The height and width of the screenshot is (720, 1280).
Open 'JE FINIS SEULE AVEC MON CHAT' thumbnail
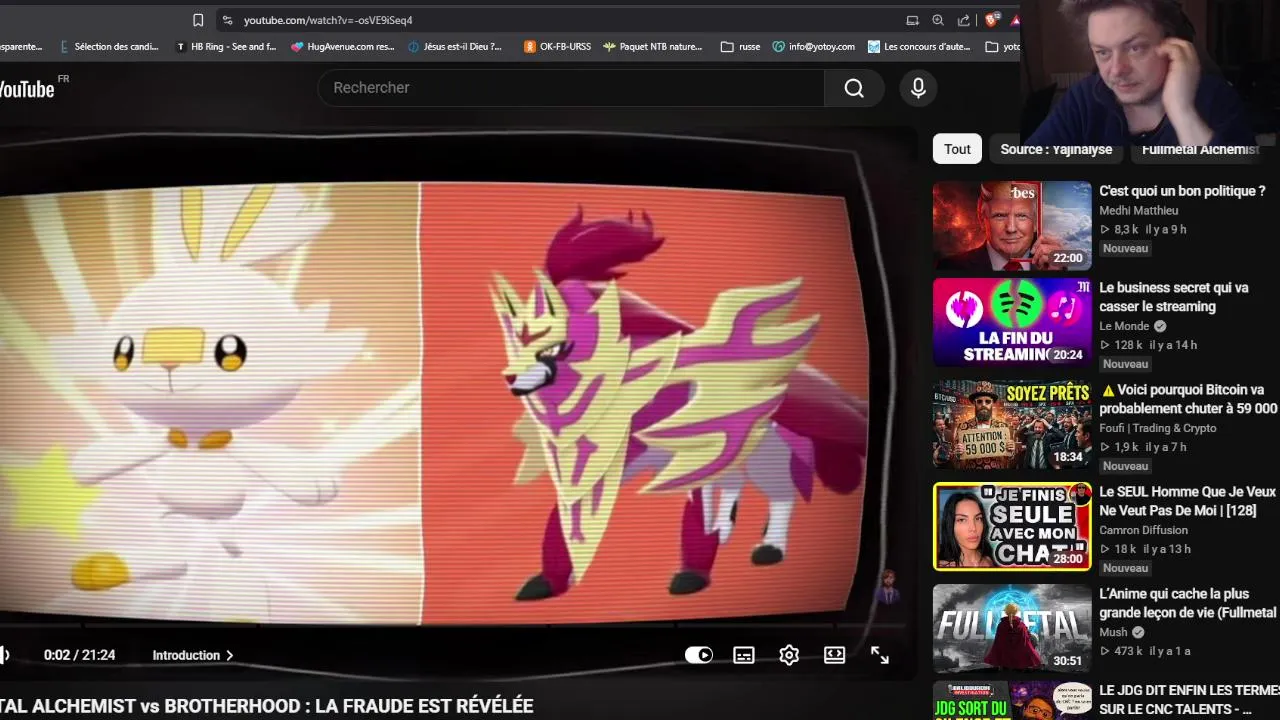point(1012,526)
